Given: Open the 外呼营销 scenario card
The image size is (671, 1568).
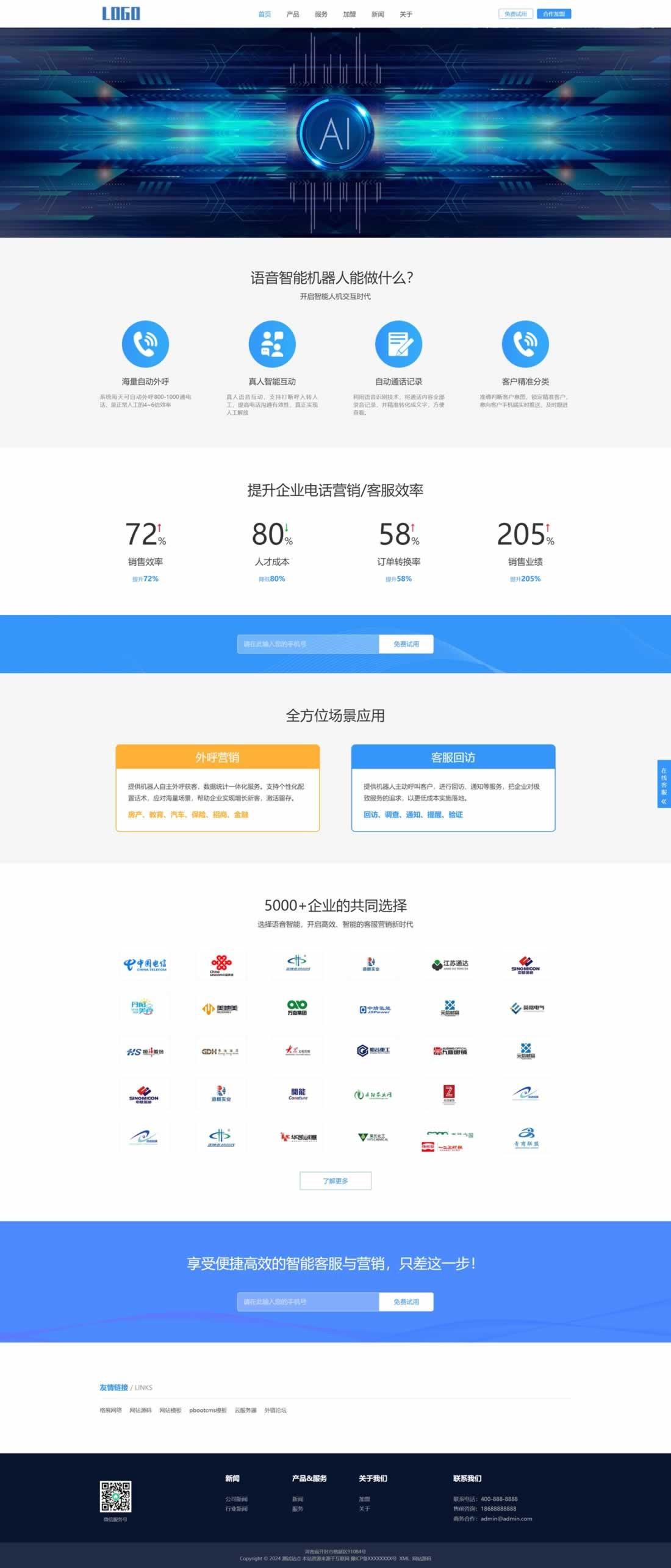Looking at the screenshot, I should click(x=218, y=788).
